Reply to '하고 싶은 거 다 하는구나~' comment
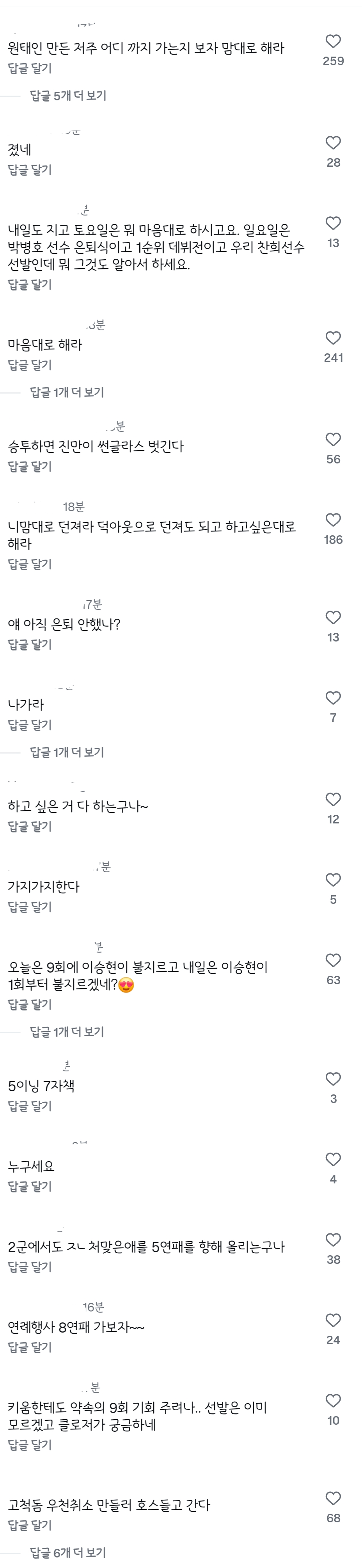 coord(30,827)
